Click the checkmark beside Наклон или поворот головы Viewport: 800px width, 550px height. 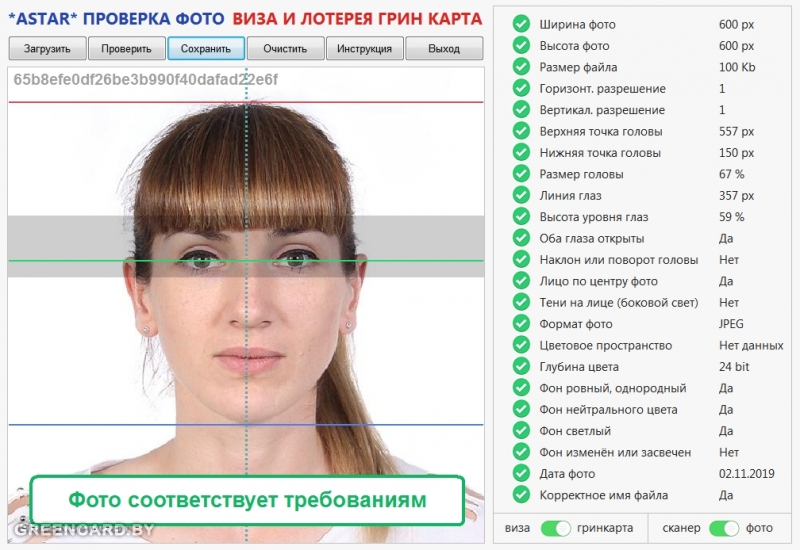[521, 260]
